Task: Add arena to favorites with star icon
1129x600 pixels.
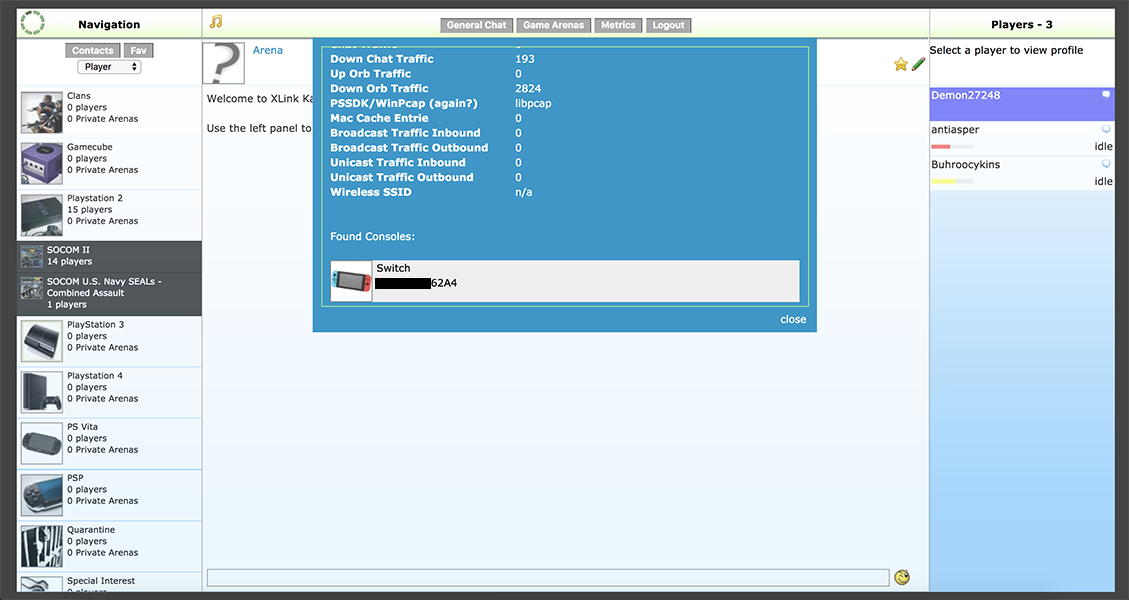Action: tap(901, 65)
